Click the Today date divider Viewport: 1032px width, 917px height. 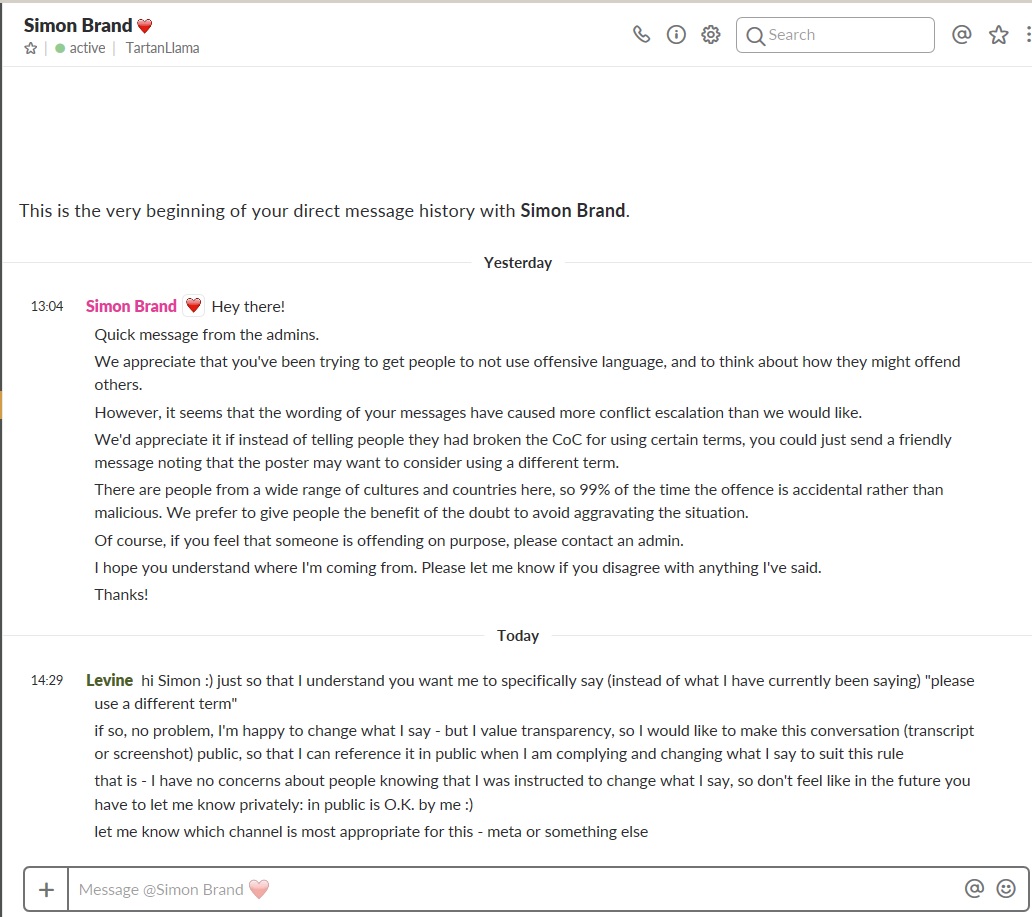pos(517,635)
